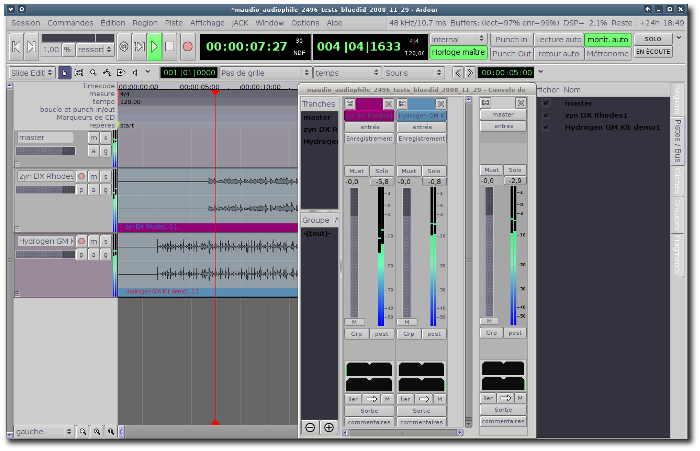Toggle Hydrogen GM Kit demo1 display checkbox
The height and width of the screenshot is (451, 700).
(545, 127)
